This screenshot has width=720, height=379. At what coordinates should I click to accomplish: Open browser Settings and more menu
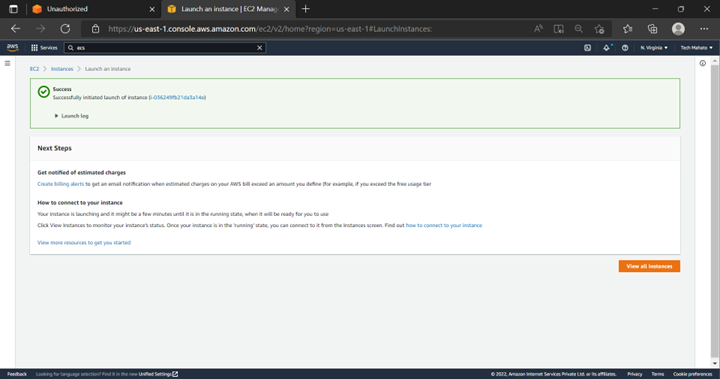tap(704, 29)
